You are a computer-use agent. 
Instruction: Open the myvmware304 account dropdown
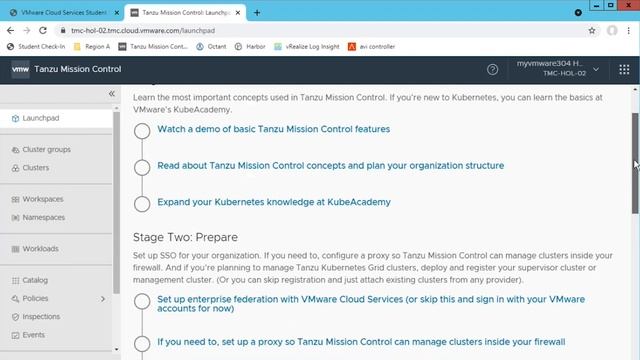click(558, 69)
